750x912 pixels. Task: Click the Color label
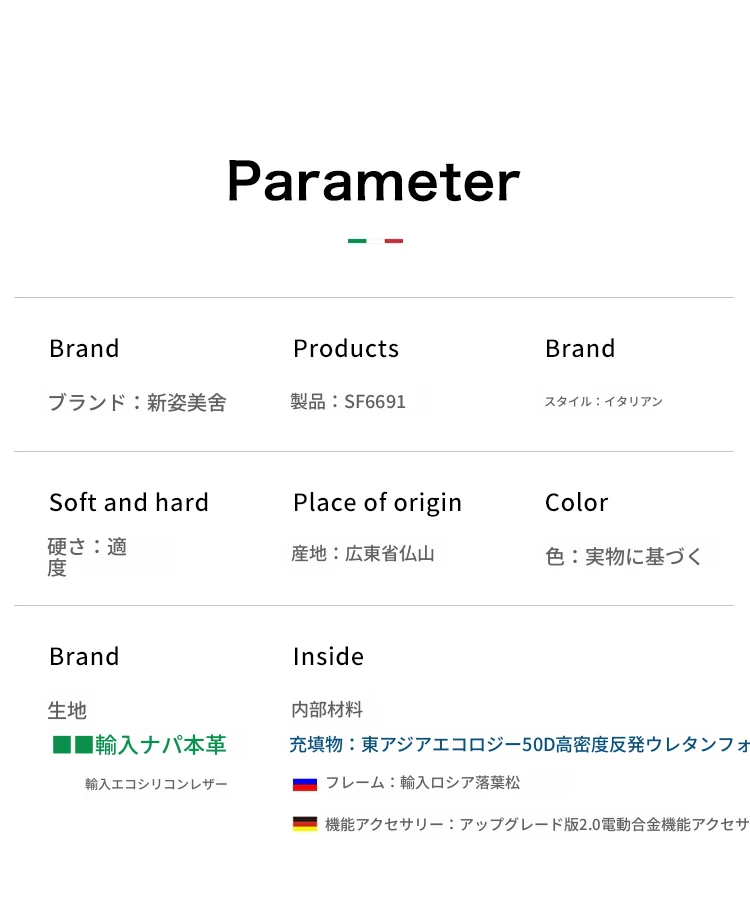pos(577,503)
